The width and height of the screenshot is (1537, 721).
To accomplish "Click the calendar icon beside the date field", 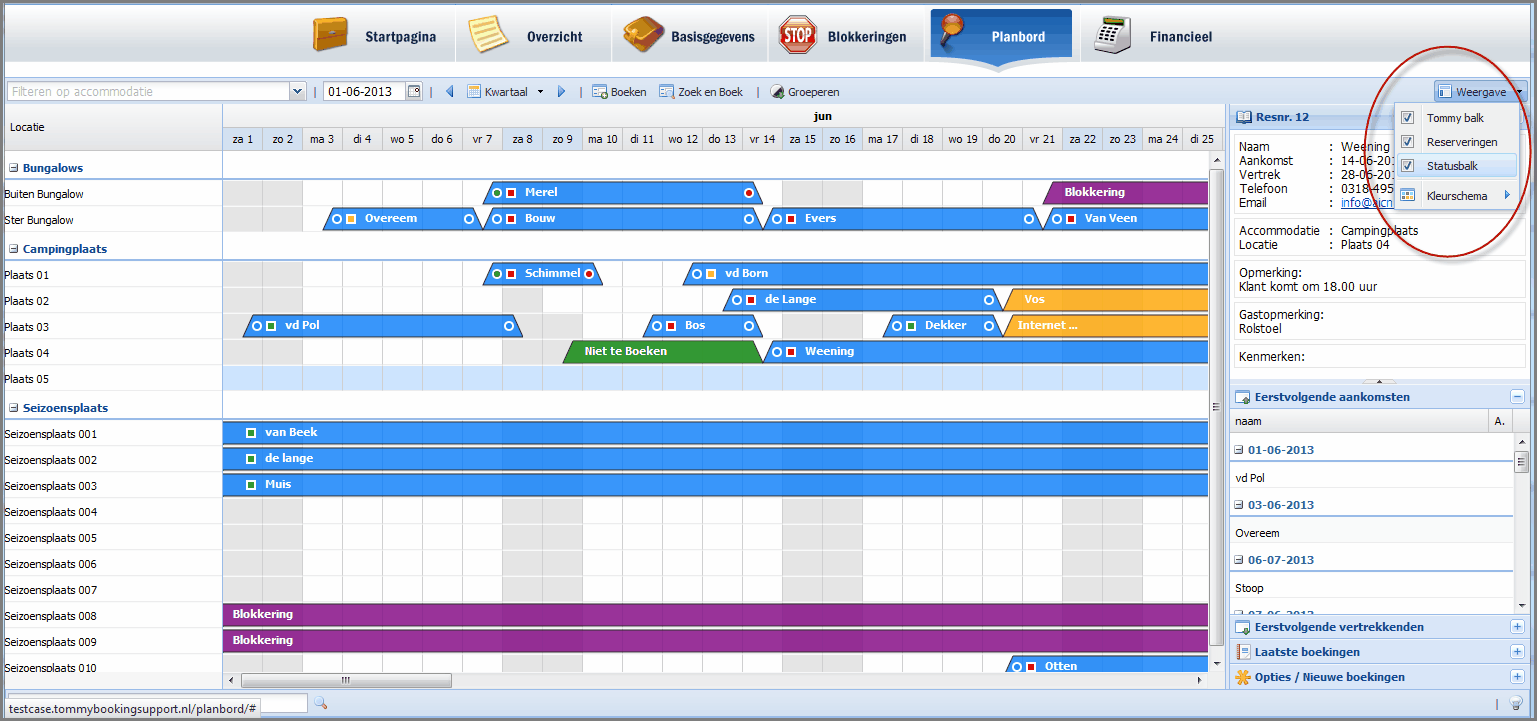I will tap(413, 91).
